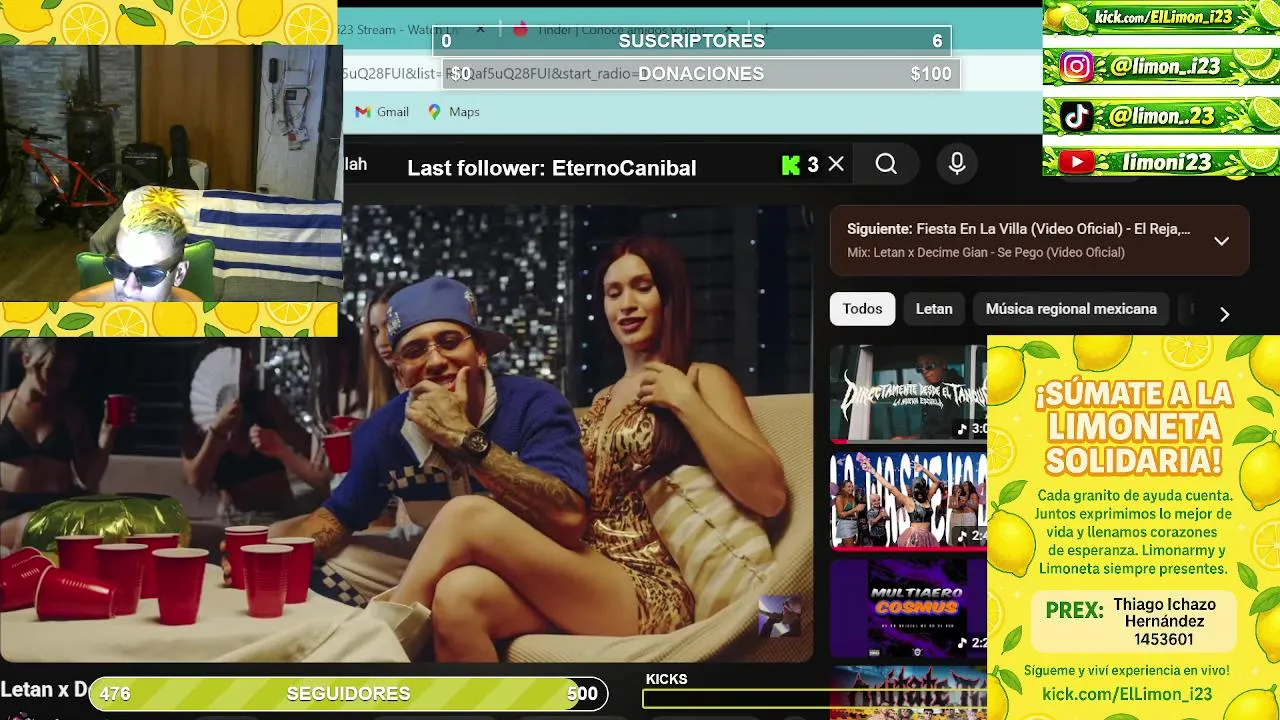1280x720 pixels.
Task: Click the Donaciones goal bar
Action: coord(701,74)
